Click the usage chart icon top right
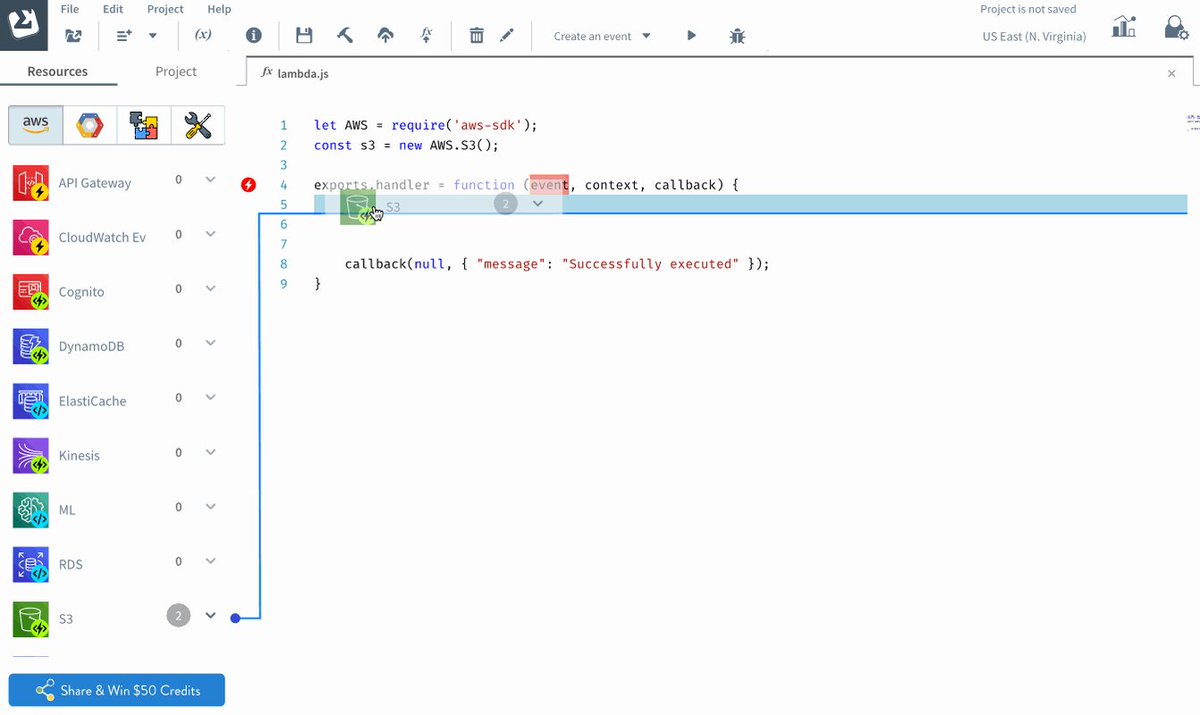 (1124, 27)
